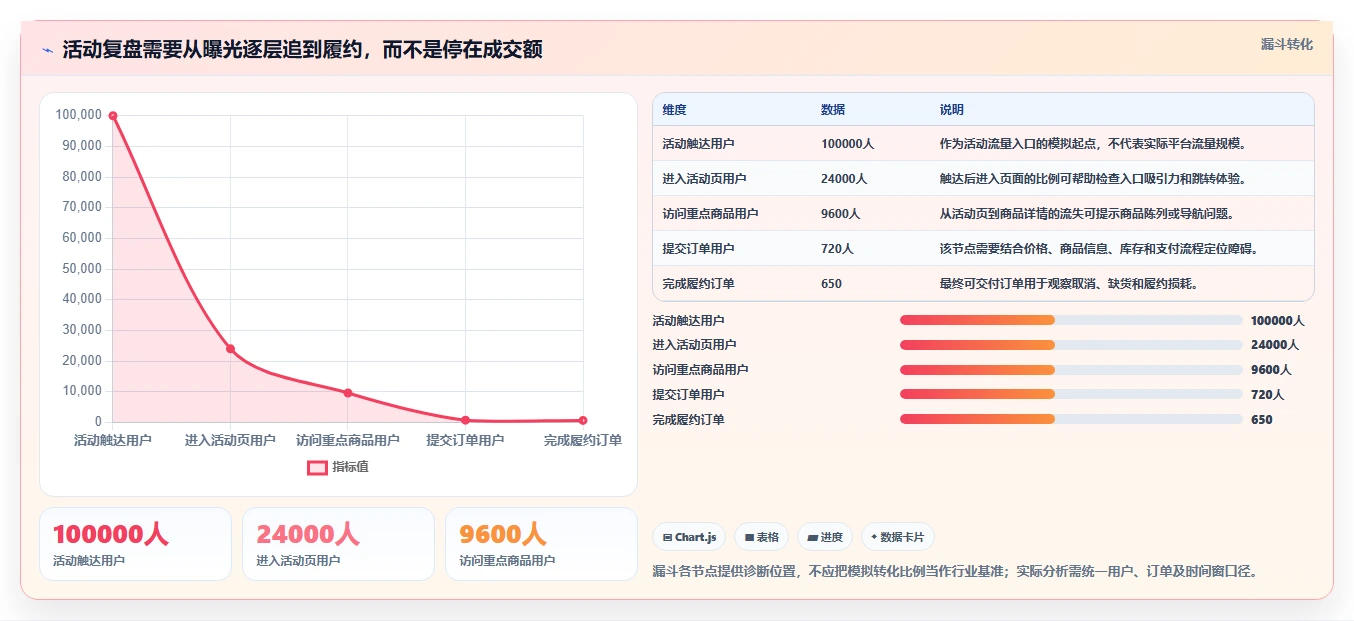Click the 100000人 value beside progress bar
This screenshot has width=1354, height=621.
[x=1278, y=321]
